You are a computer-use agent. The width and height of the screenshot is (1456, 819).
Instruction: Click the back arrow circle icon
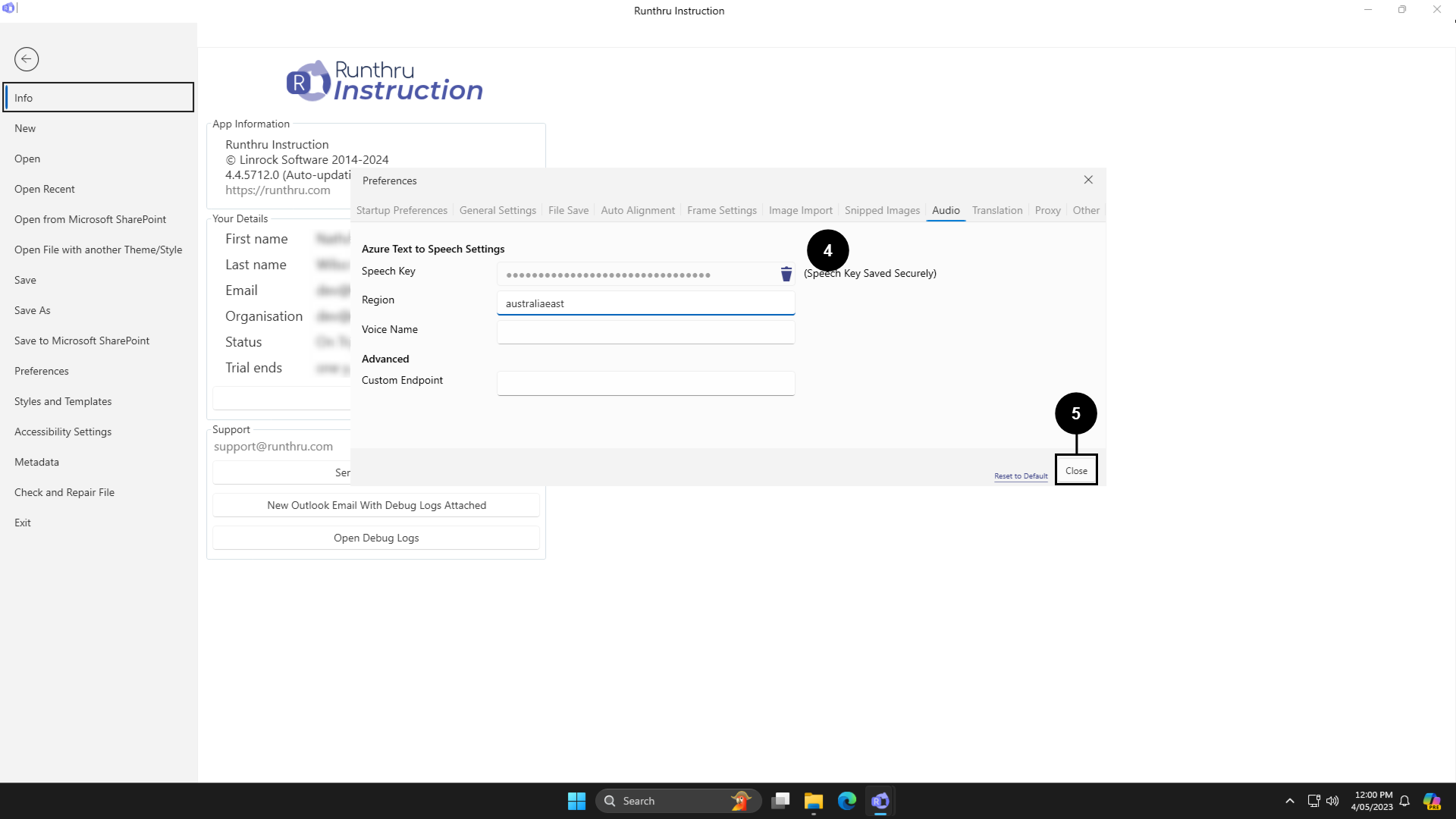[x=27, y=59]
